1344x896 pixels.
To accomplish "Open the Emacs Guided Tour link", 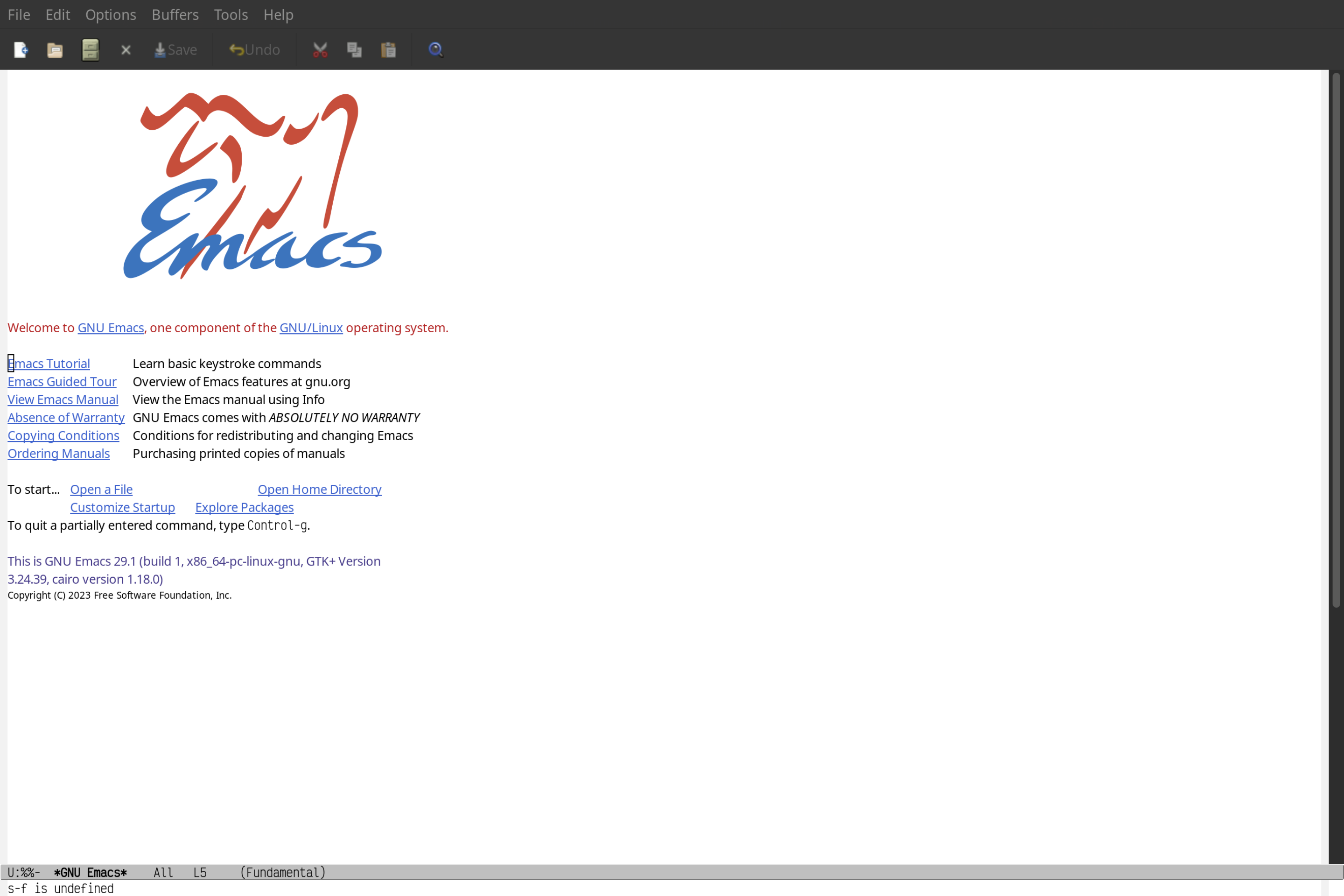I will click(62, 381).
